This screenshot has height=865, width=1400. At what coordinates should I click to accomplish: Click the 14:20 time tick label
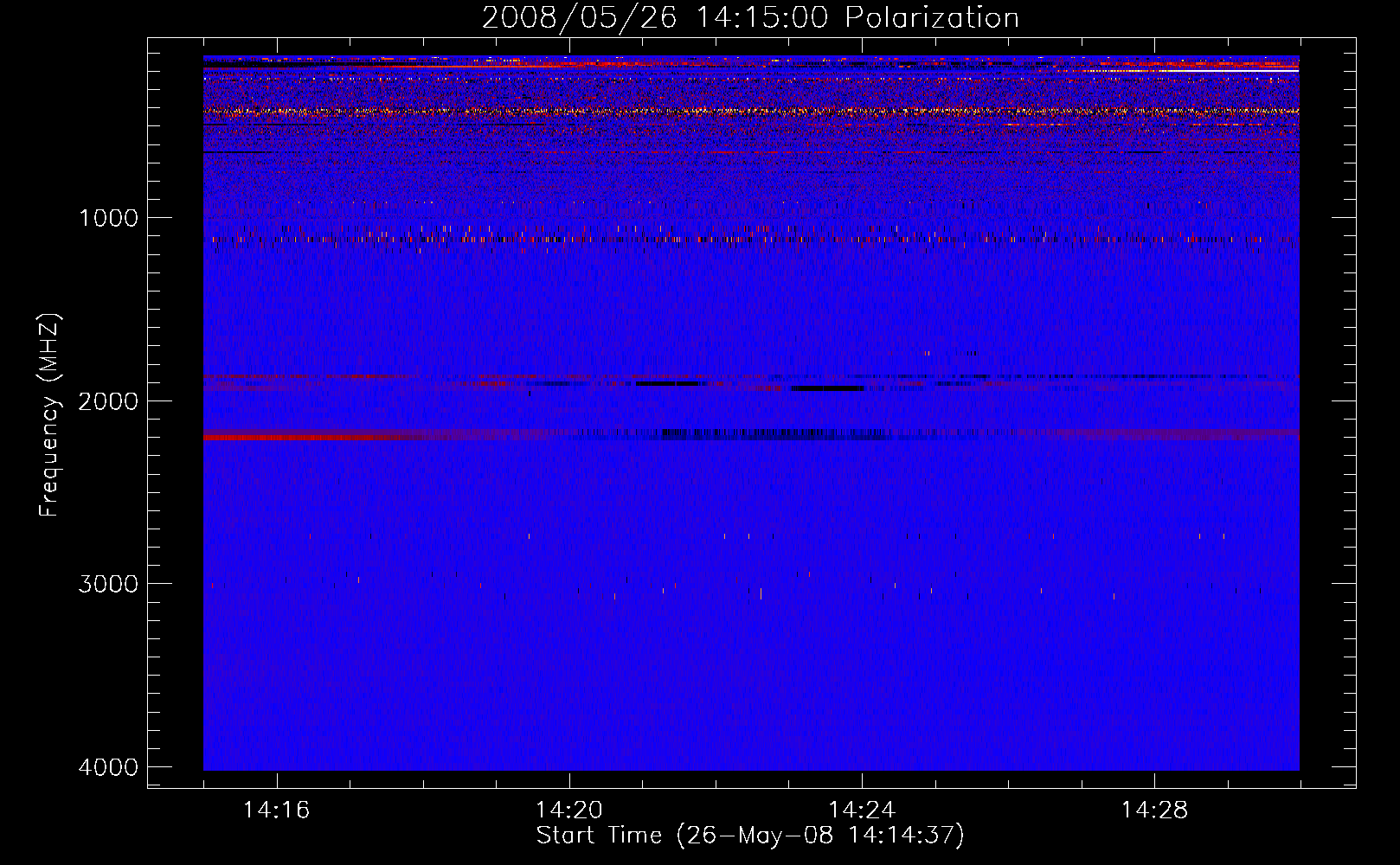(569, 811)
